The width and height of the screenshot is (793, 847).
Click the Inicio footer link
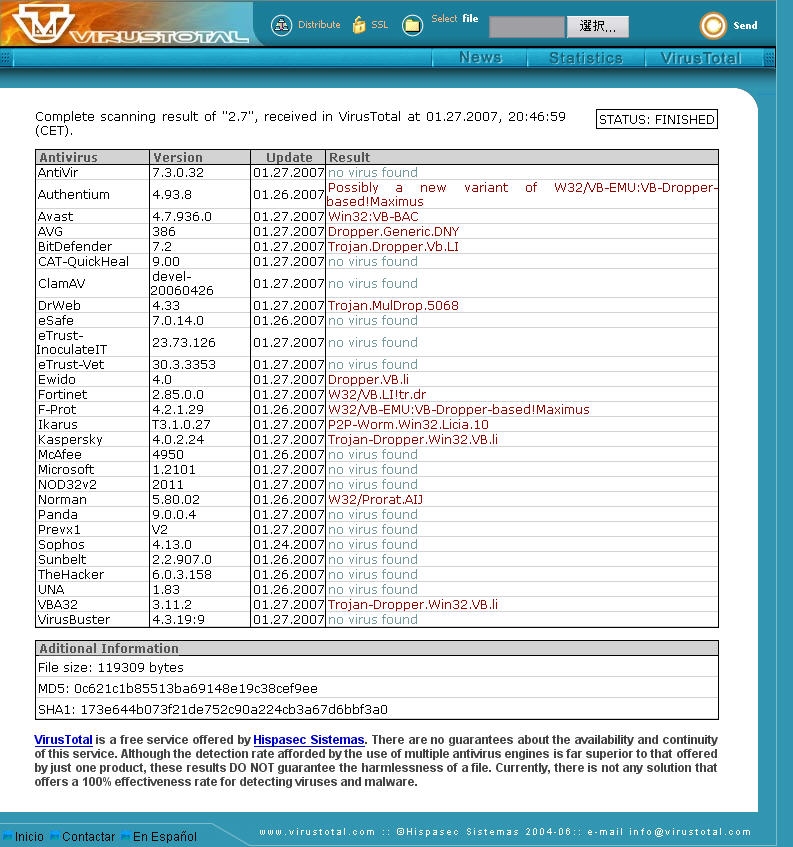29,836
